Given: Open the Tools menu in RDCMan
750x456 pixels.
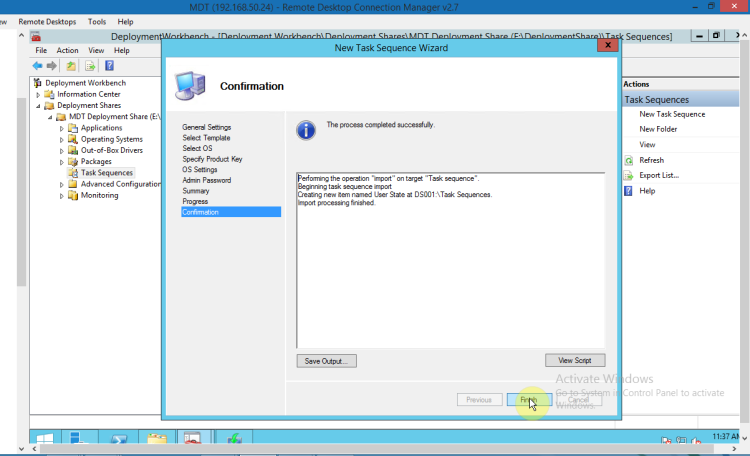Looking at the screenshot, I should [x=97, y=21].
